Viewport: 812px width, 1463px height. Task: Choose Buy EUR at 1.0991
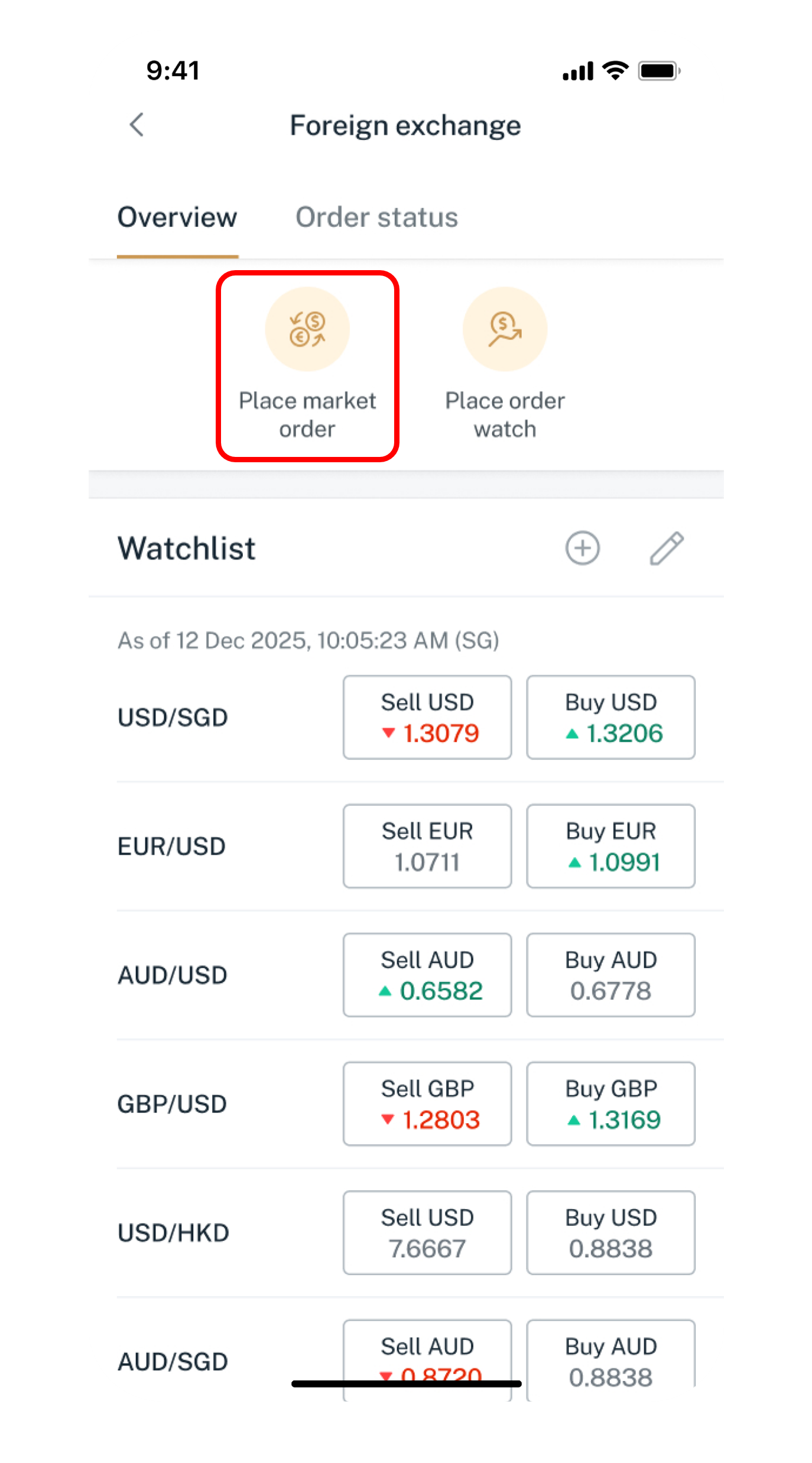(610, 846)
